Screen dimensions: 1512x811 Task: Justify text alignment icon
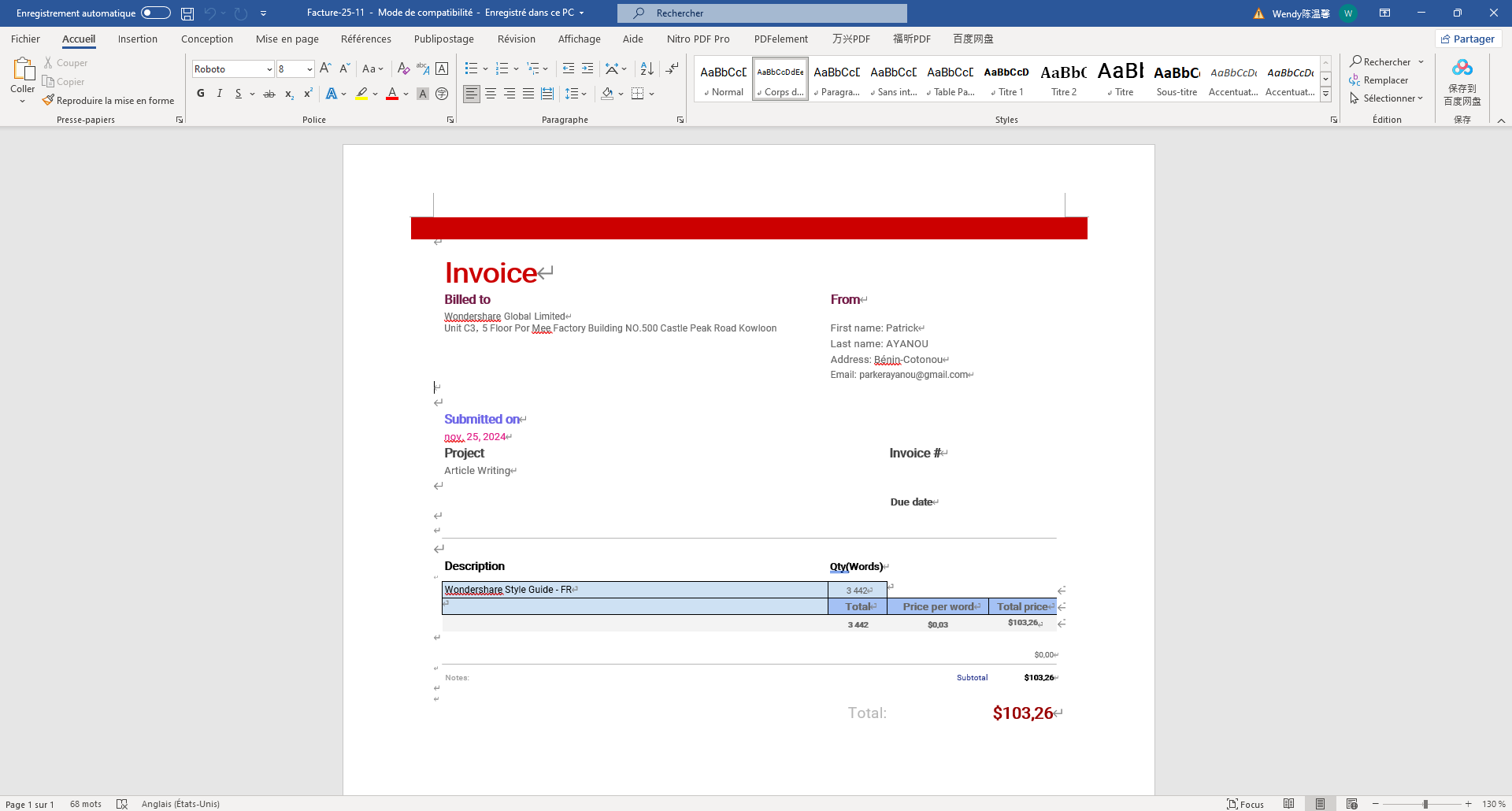click(x=528, y=94)
